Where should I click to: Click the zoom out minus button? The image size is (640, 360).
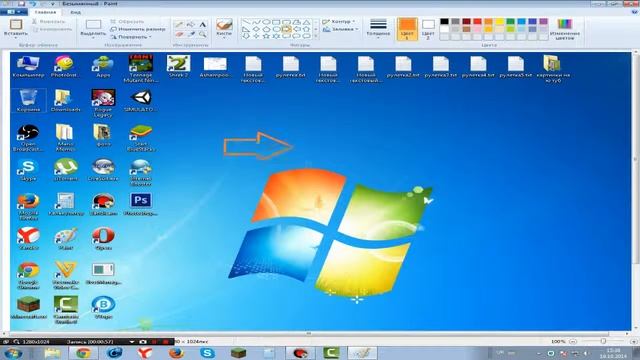[x=573, y=341]
